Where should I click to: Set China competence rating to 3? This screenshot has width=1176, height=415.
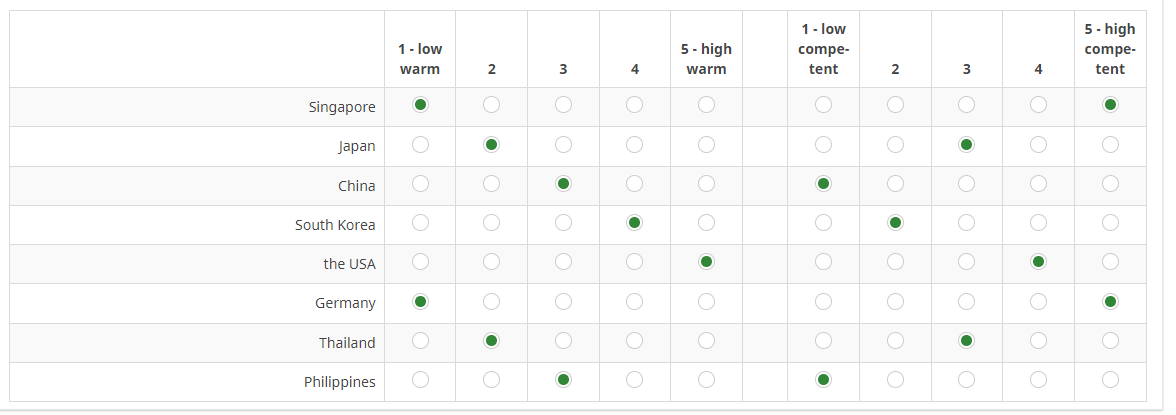967,183
